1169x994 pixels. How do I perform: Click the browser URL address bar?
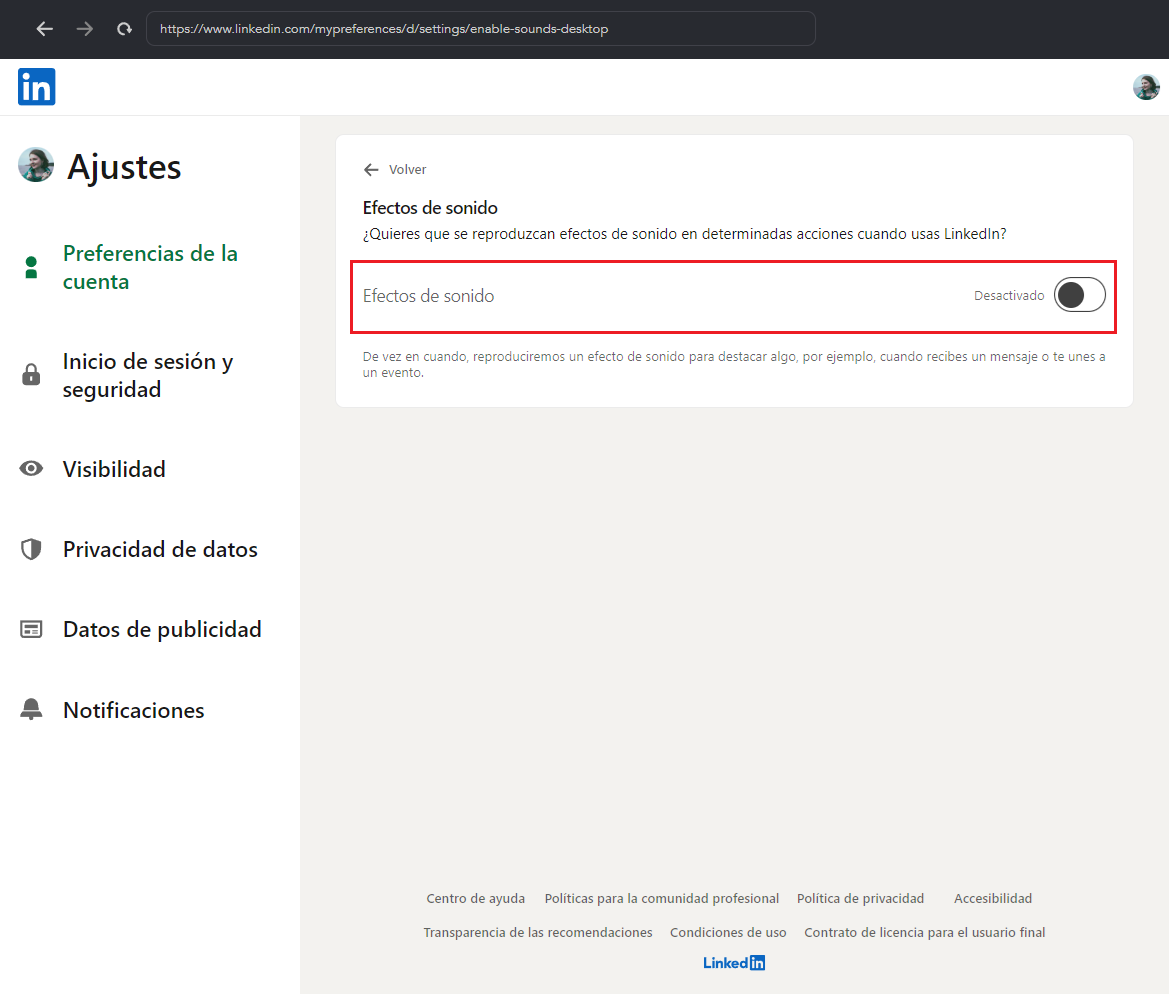point(480,29)
